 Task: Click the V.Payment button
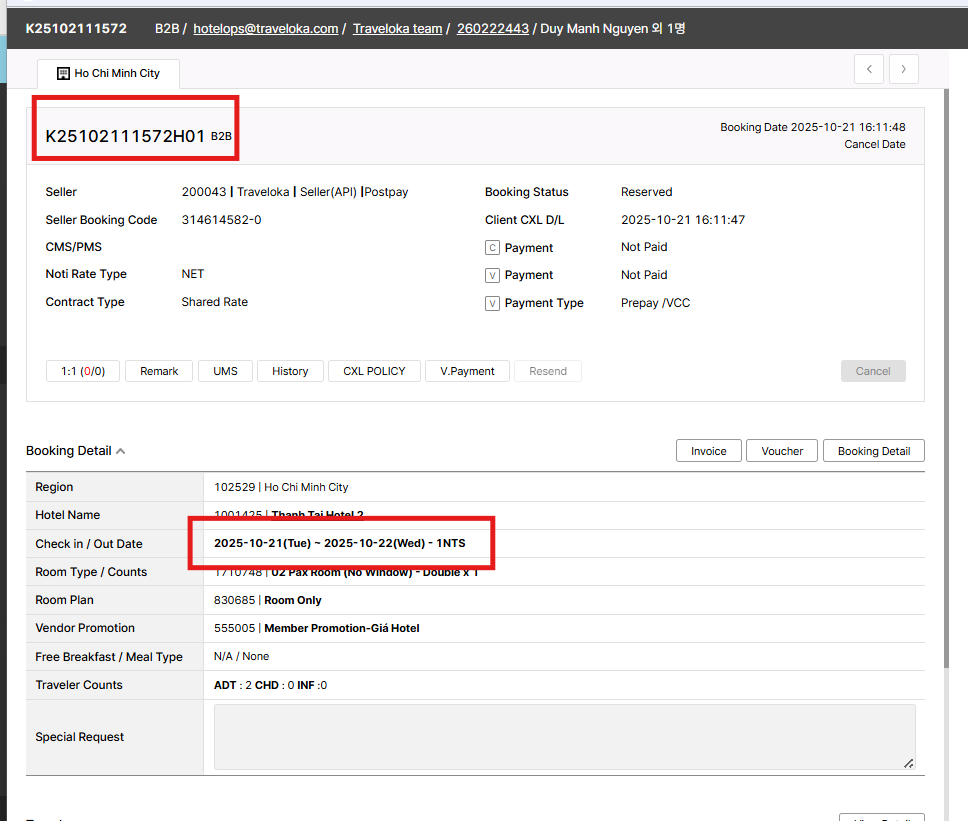tap(467, 371)
